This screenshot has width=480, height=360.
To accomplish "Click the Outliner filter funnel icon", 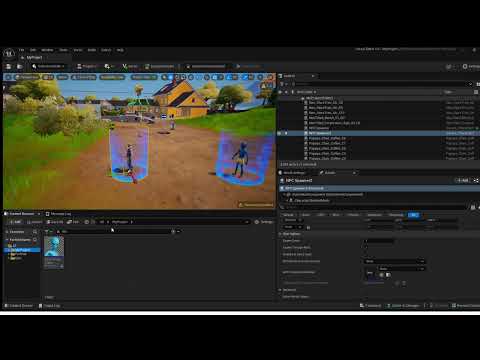I will [x=282, y=84].
